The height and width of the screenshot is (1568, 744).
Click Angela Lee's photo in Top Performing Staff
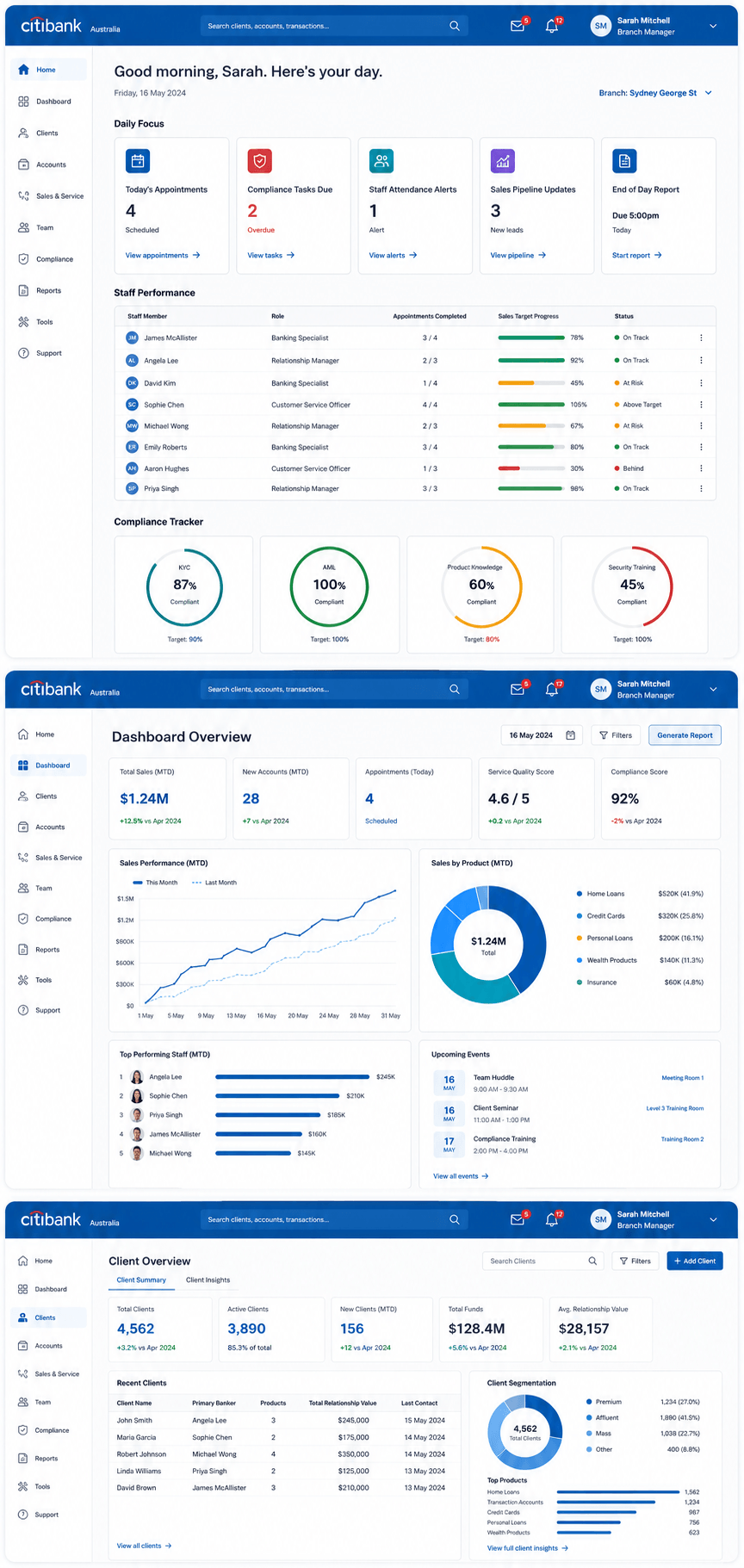[137, 1077]
